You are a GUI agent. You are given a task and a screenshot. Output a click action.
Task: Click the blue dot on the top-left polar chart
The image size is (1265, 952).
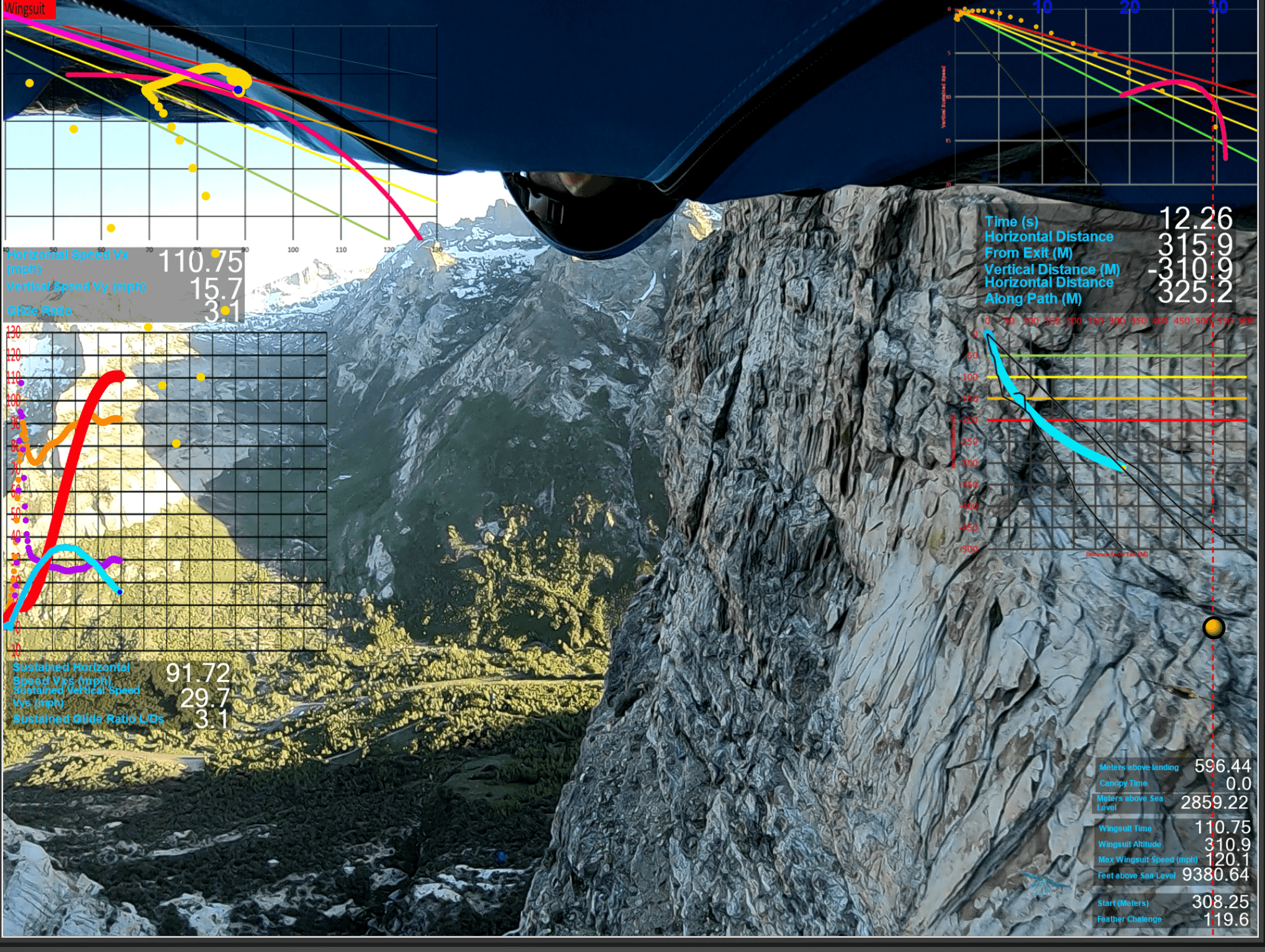pyautogui.click(x=238, y=90)
